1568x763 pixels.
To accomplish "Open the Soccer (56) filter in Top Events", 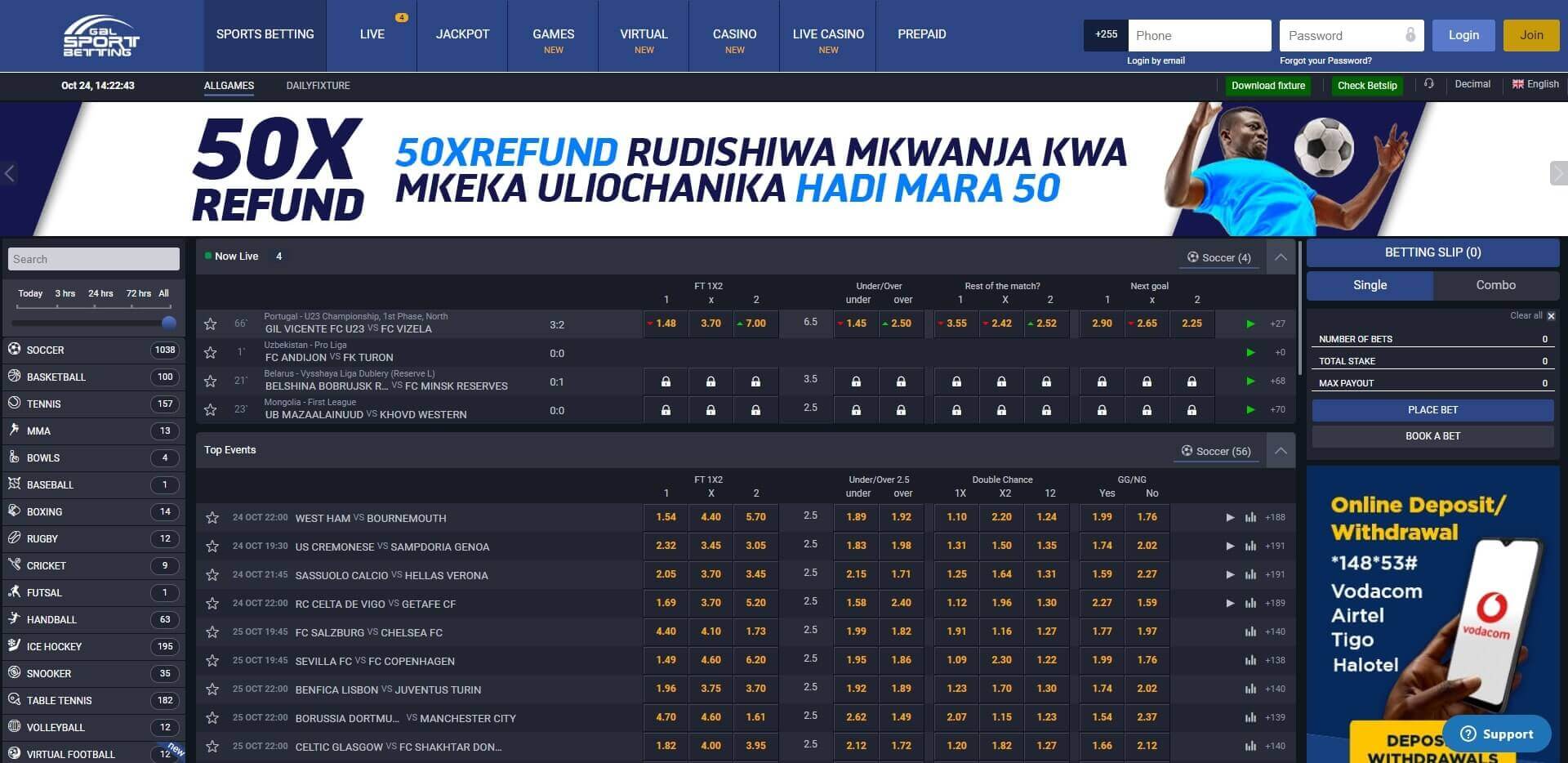I will coord(1216,450).
